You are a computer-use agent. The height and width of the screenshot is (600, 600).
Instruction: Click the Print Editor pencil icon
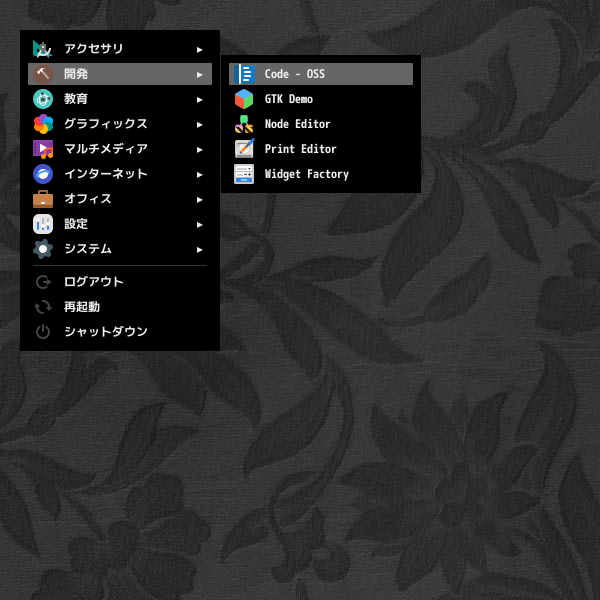[244, 149]
